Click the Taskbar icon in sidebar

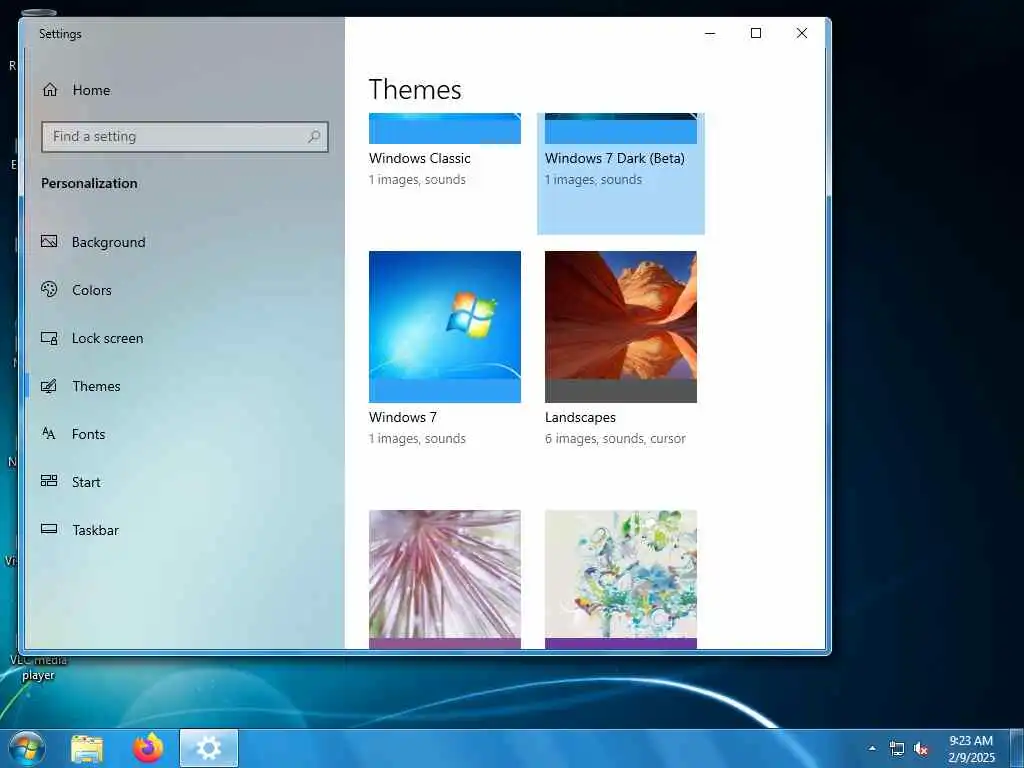pos(49,529)
